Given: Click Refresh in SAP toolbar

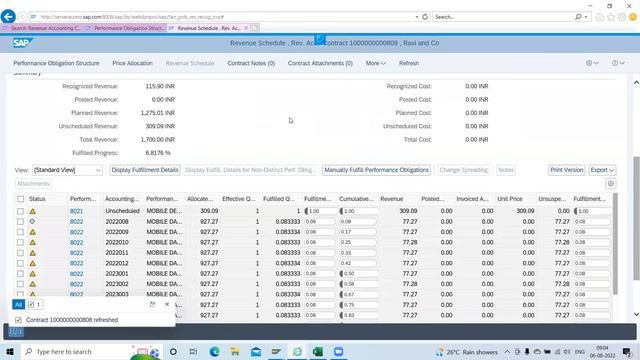Looking at the screenshot, I should pos(409,63).
